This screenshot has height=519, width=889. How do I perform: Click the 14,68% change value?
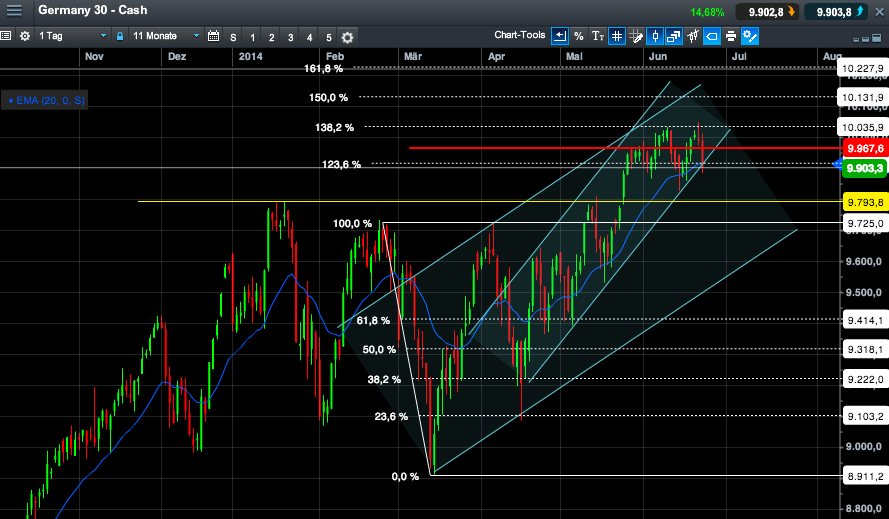[x=707, y=12]
